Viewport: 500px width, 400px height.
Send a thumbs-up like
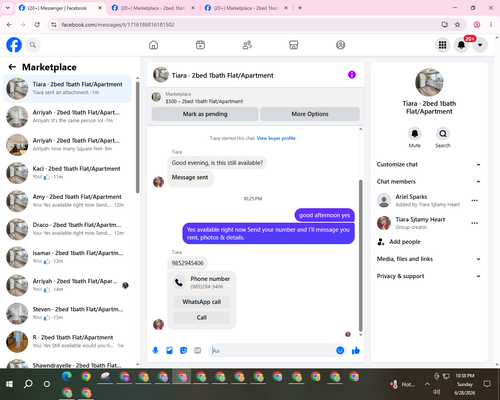[x=356, y=350]
